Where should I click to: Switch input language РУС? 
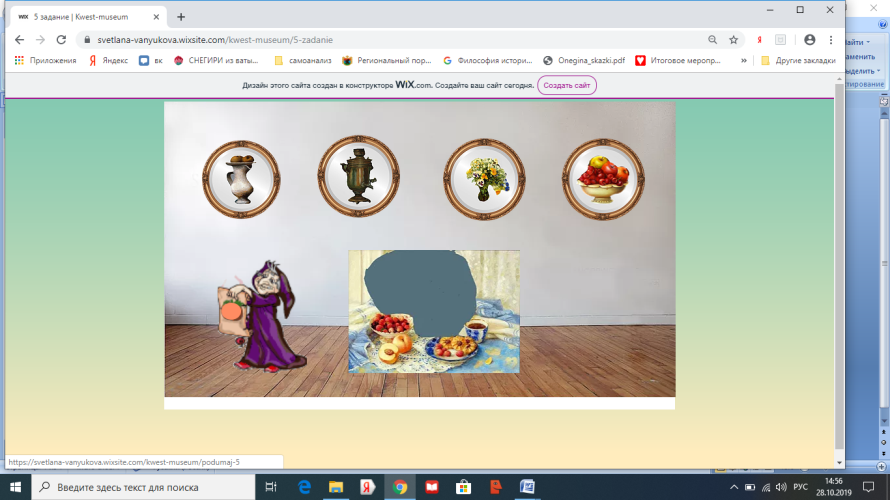pos(800,487)
